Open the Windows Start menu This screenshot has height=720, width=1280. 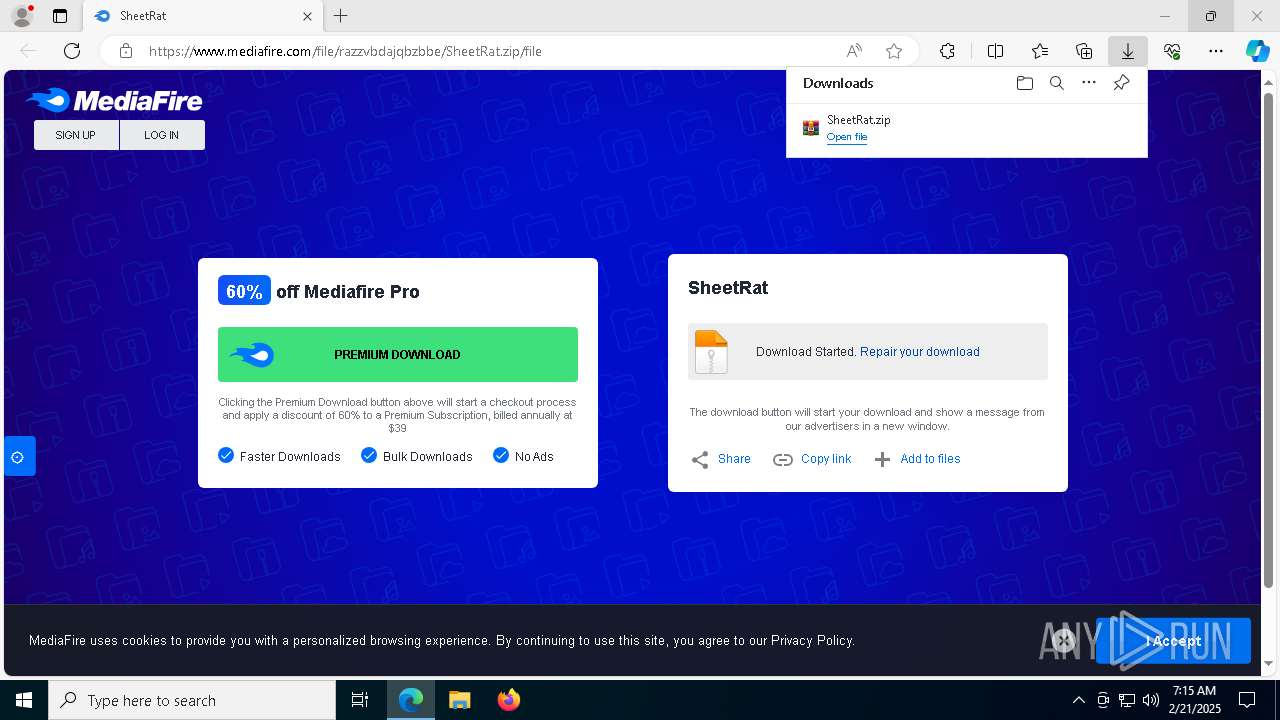(24, 700)
